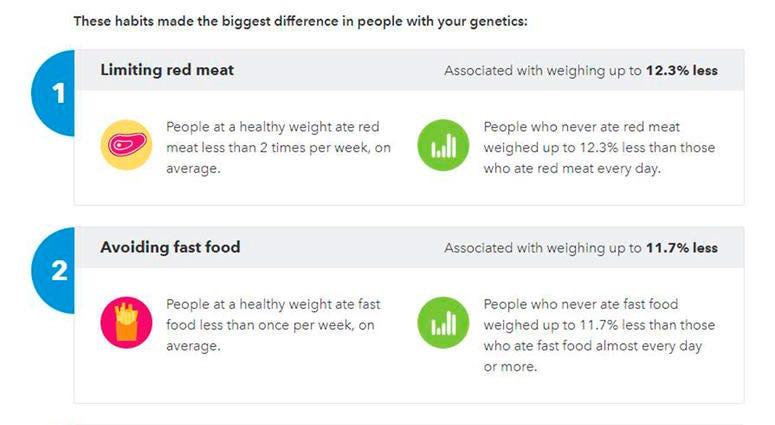This screenshot has width=775, height=425.
Task: Click the text about red meat 2 times per week
Action: tap(278, 147)
